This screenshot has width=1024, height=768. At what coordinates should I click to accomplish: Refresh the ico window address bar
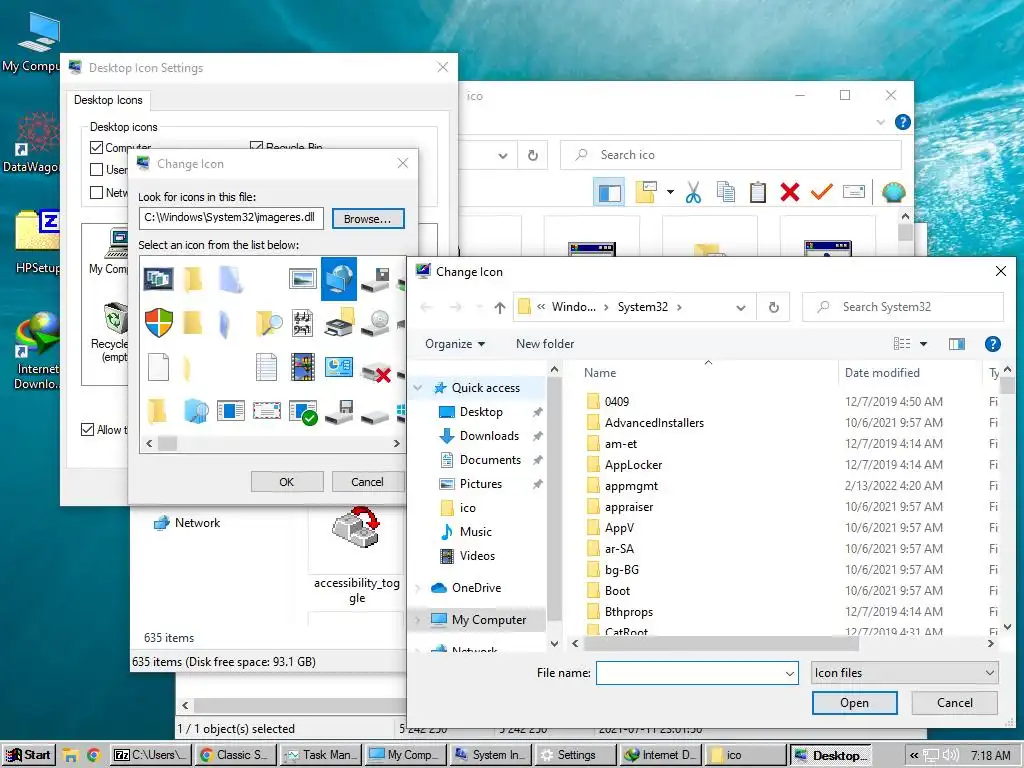533,155
